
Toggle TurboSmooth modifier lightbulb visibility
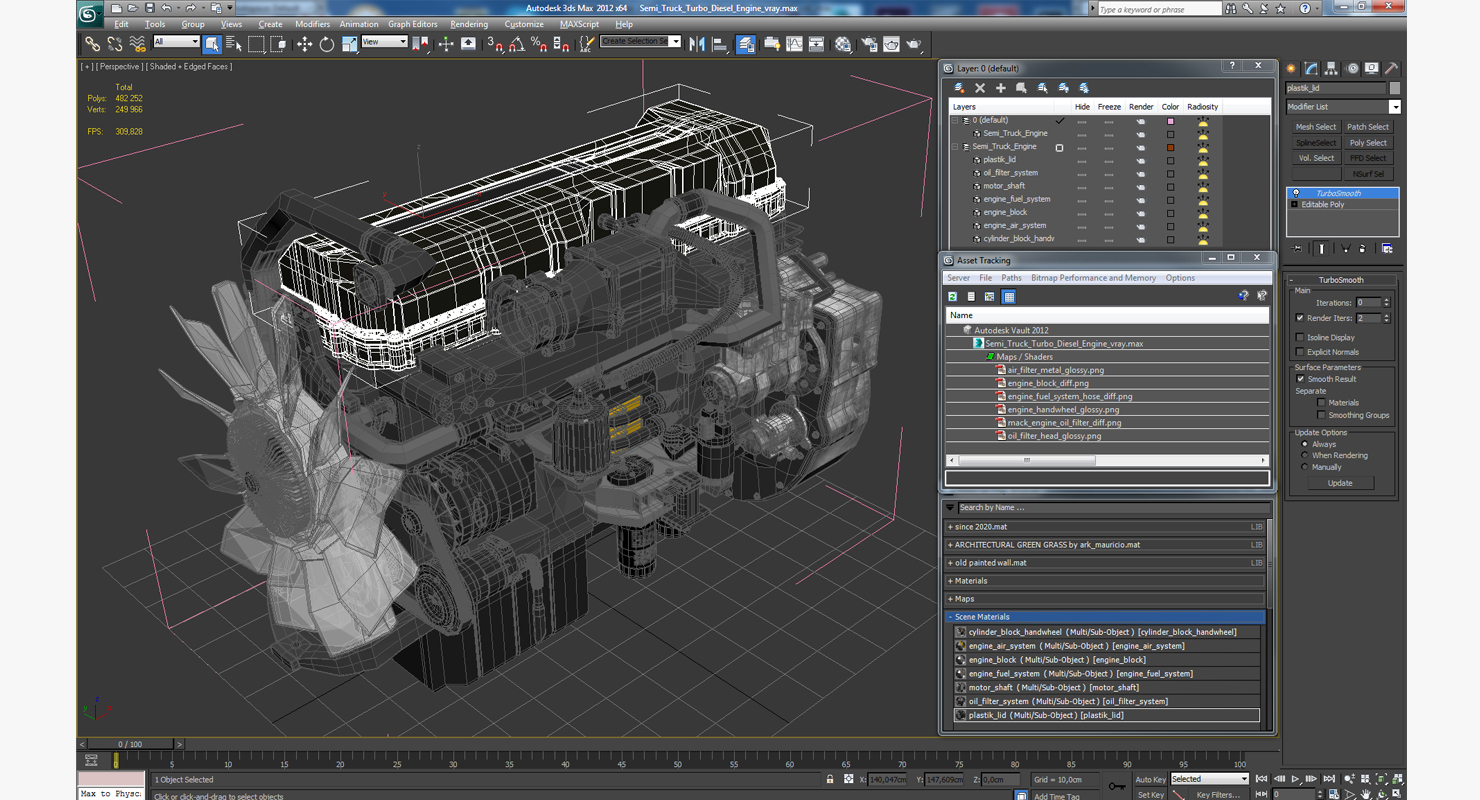coord(1296,193)
